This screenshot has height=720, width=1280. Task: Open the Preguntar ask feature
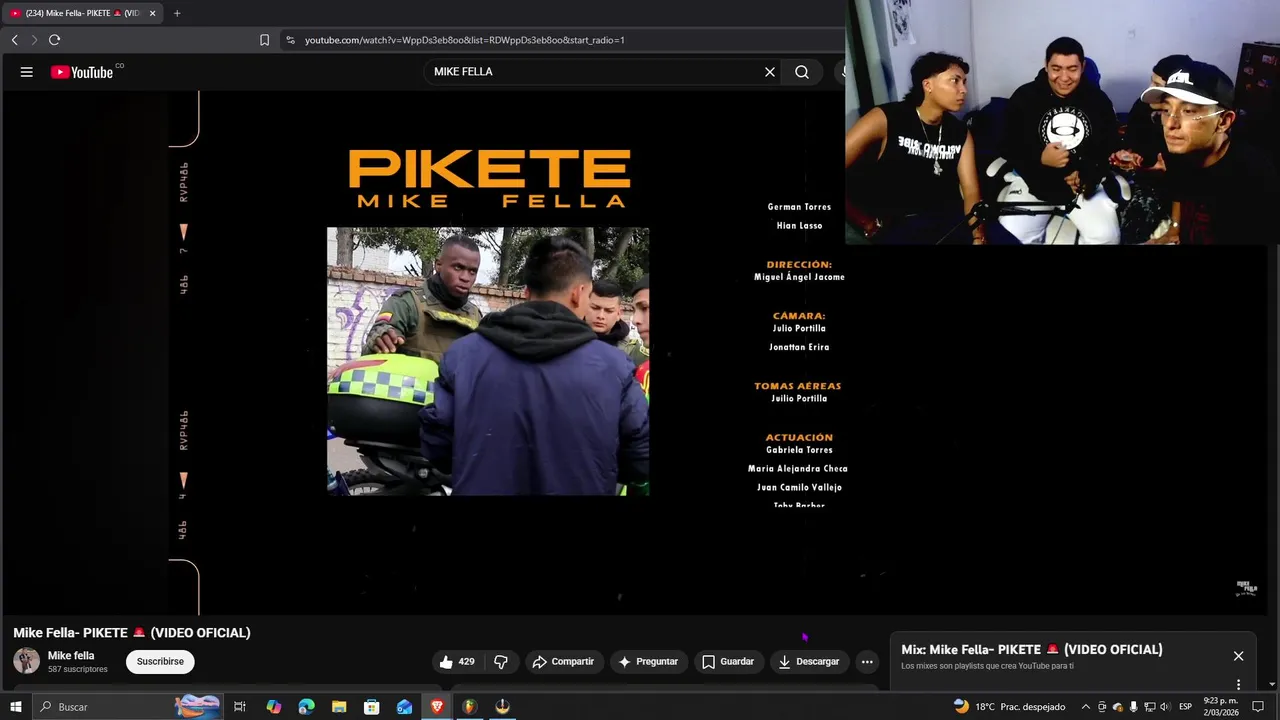click(648, 661)
